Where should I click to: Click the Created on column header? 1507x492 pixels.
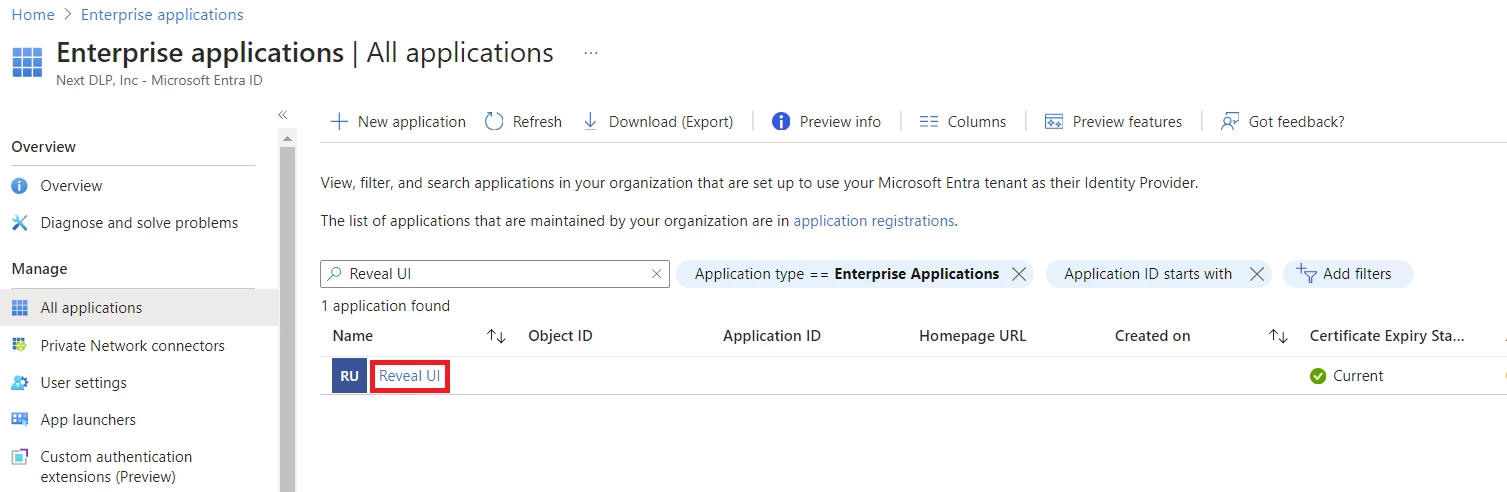(x=1153, y=336)
